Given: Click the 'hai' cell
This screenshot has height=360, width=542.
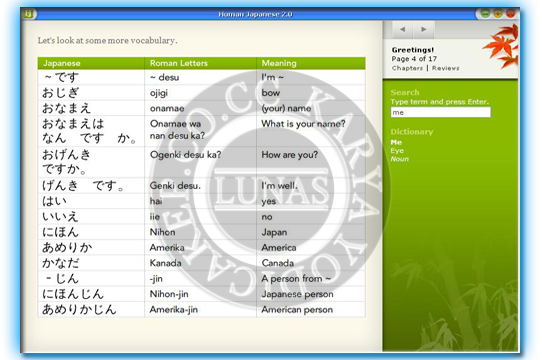Looking at the screenshot, I should click(200, 201).
